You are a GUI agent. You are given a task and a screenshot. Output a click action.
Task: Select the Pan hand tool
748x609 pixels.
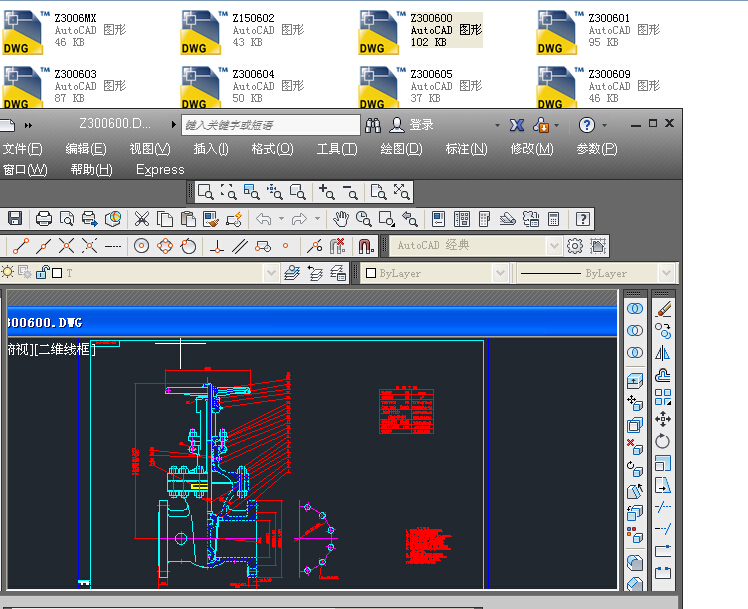[341, 219]
